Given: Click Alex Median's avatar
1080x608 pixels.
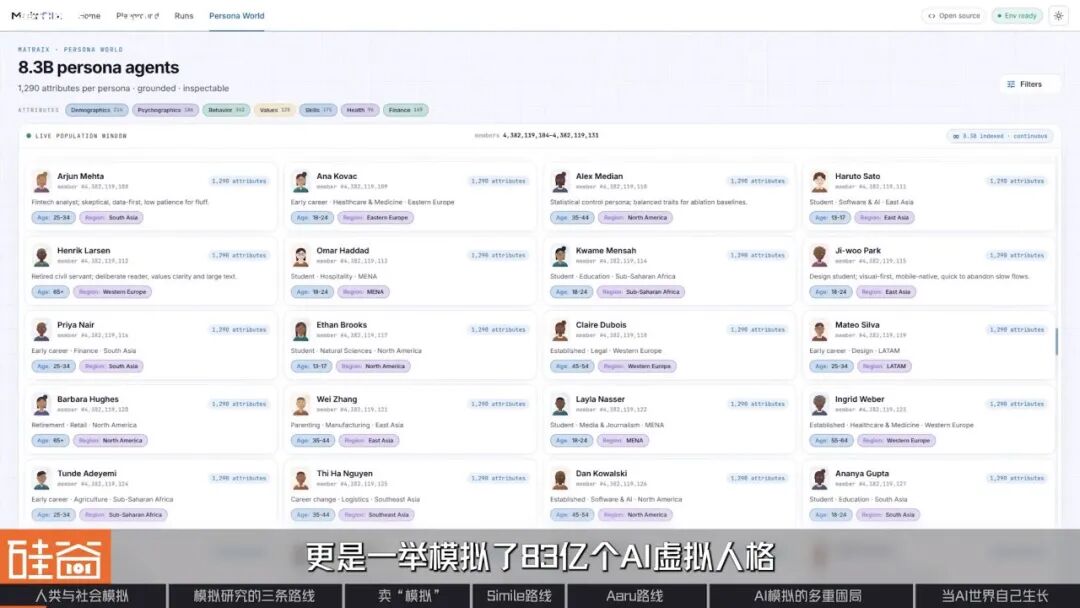Looking at the screenshot, I should click(x=561, y=182).
